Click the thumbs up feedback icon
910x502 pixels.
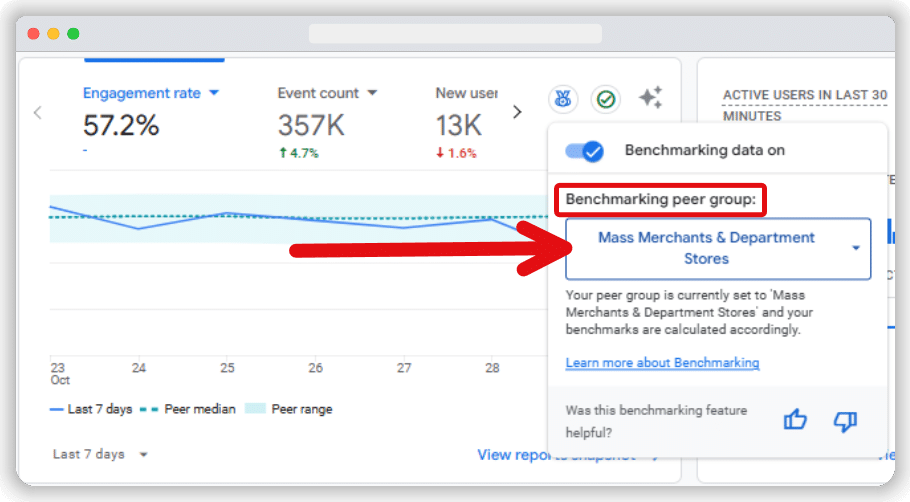click(x=795, y=420)
